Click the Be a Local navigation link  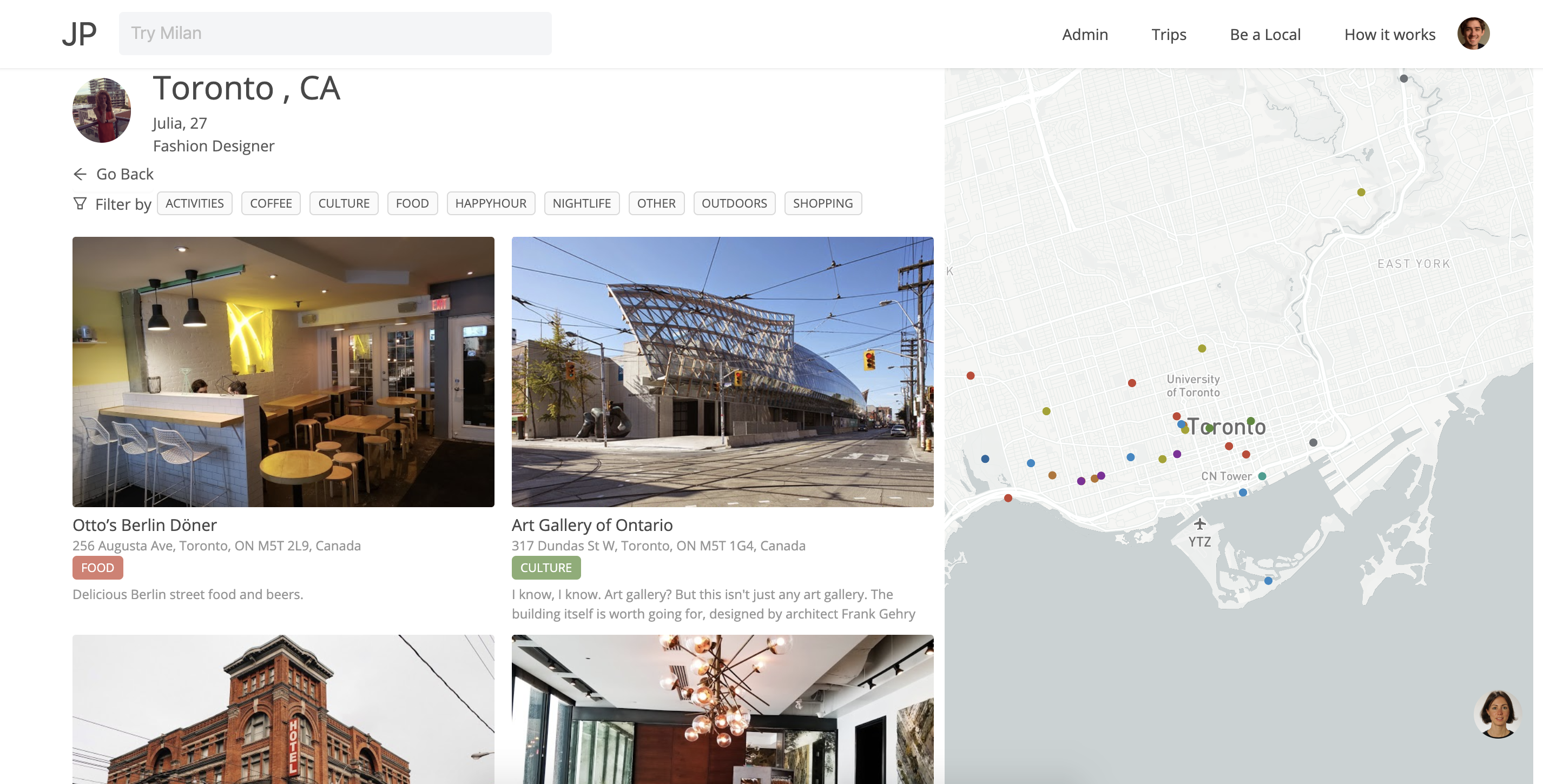[1265, 34]
